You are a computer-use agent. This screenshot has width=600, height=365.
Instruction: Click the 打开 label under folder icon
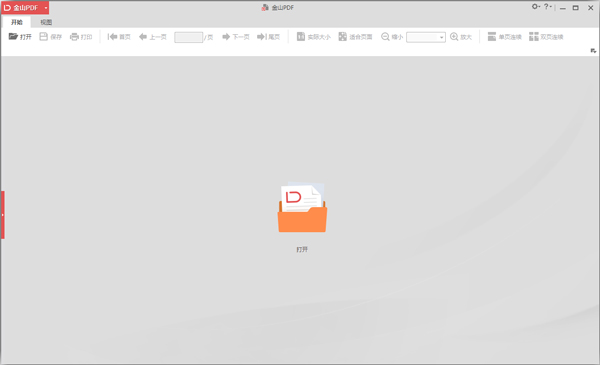pos(302,249)
